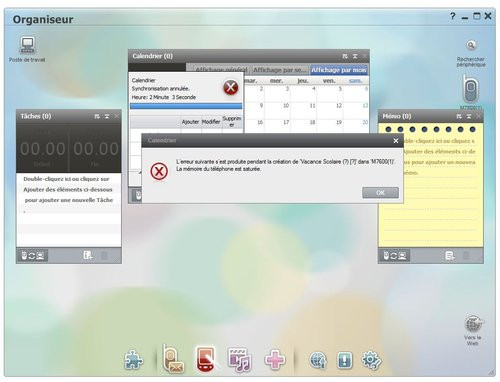Screen dimensions: 500x382
Task: Open the phone message manager dock icon
Action: [x=173, y=359]
